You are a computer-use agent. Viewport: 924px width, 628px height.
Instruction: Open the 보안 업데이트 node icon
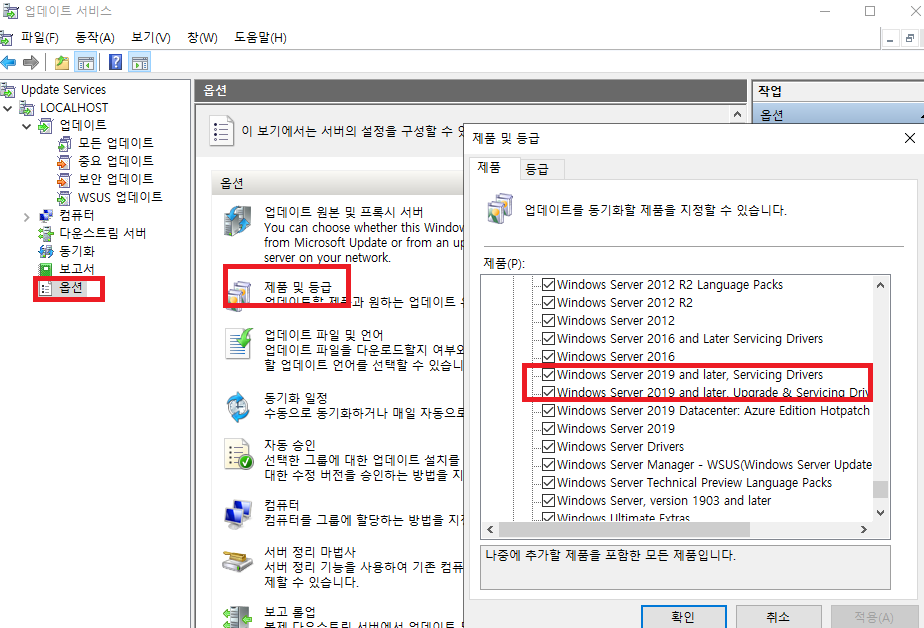tap(64, 180)
